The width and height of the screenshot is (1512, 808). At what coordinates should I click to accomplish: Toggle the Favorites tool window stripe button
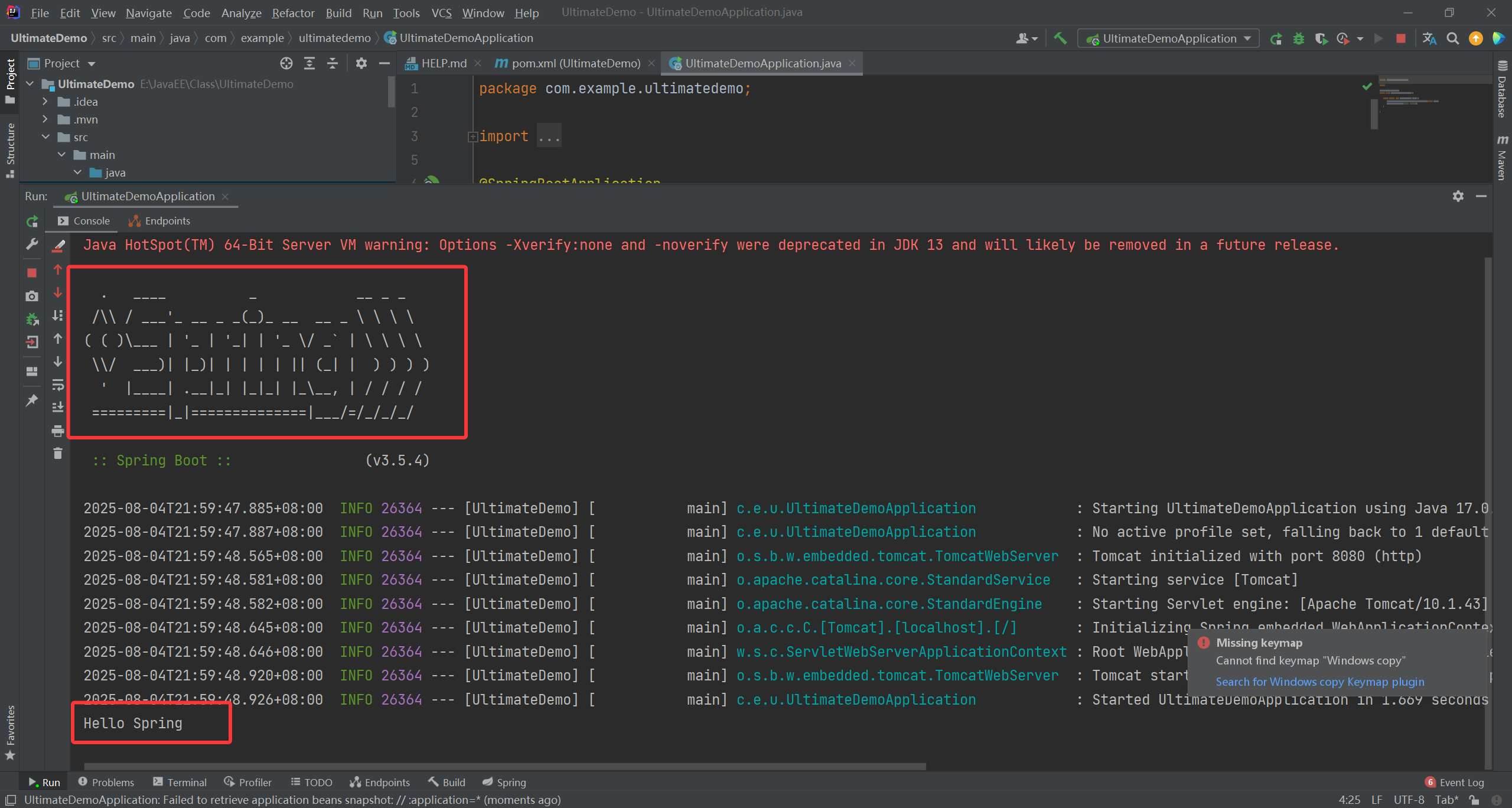pyautogui.click(x=10, y=733)
